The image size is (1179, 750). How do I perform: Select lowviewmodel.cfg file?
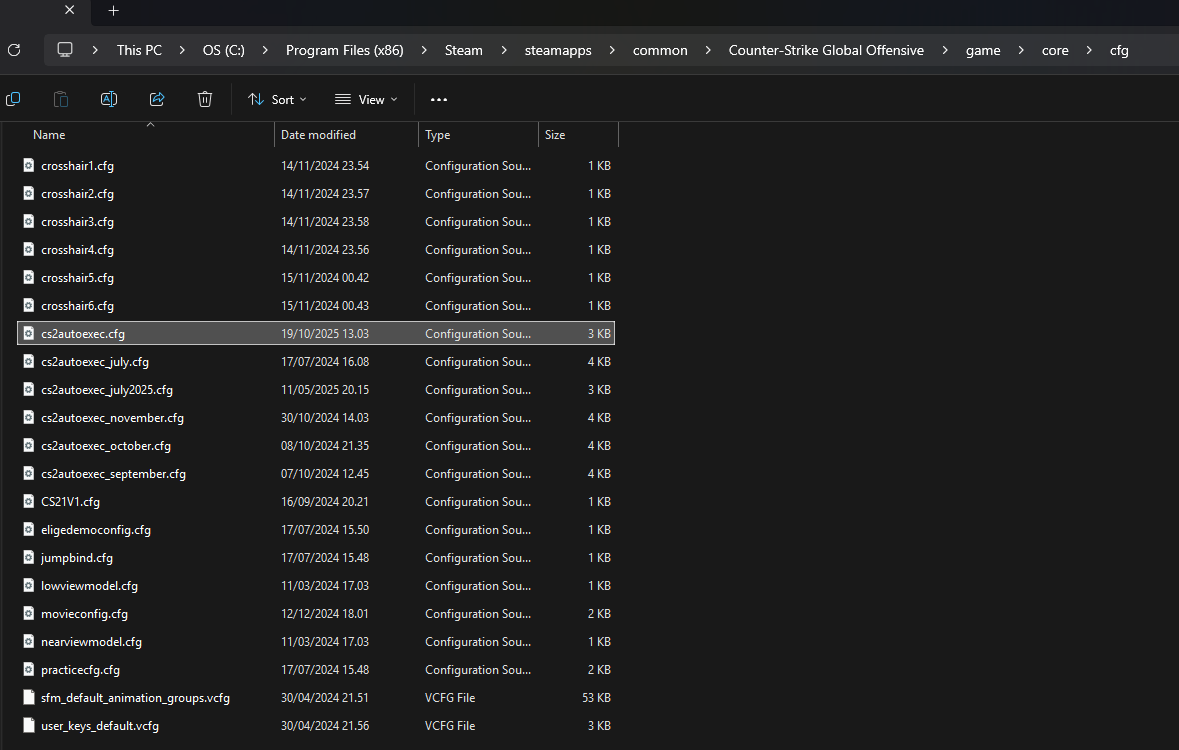click(x=316, y=585)
